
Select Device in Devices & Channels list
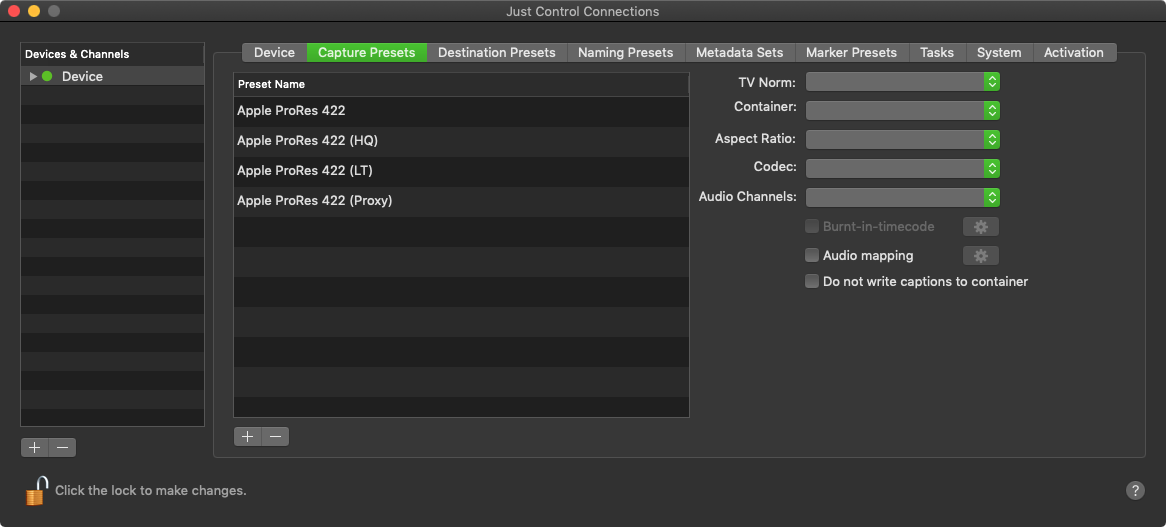click(x=112, y=76)
